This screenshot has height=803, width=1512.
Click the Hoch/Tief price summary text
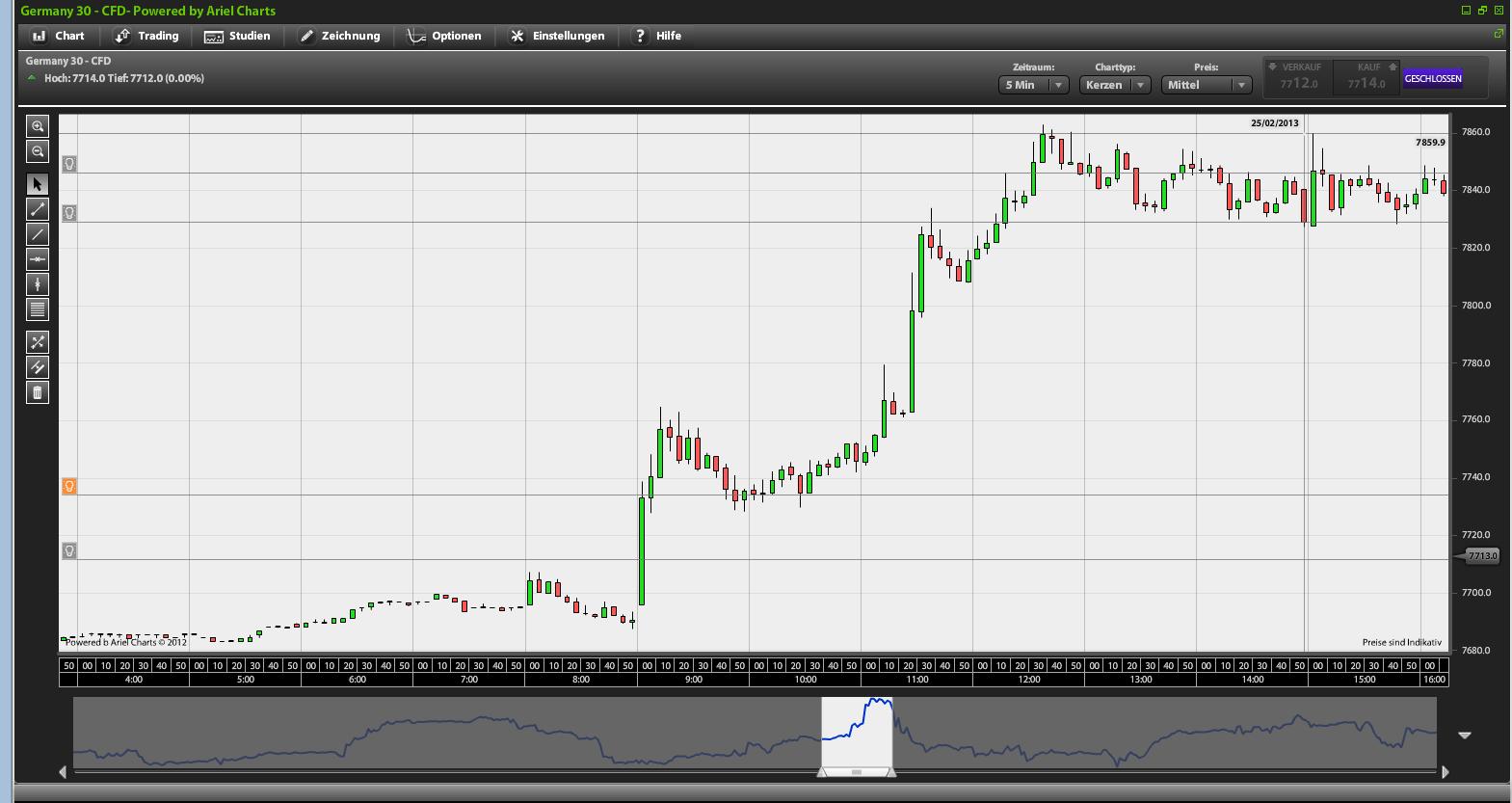point(124,78)
